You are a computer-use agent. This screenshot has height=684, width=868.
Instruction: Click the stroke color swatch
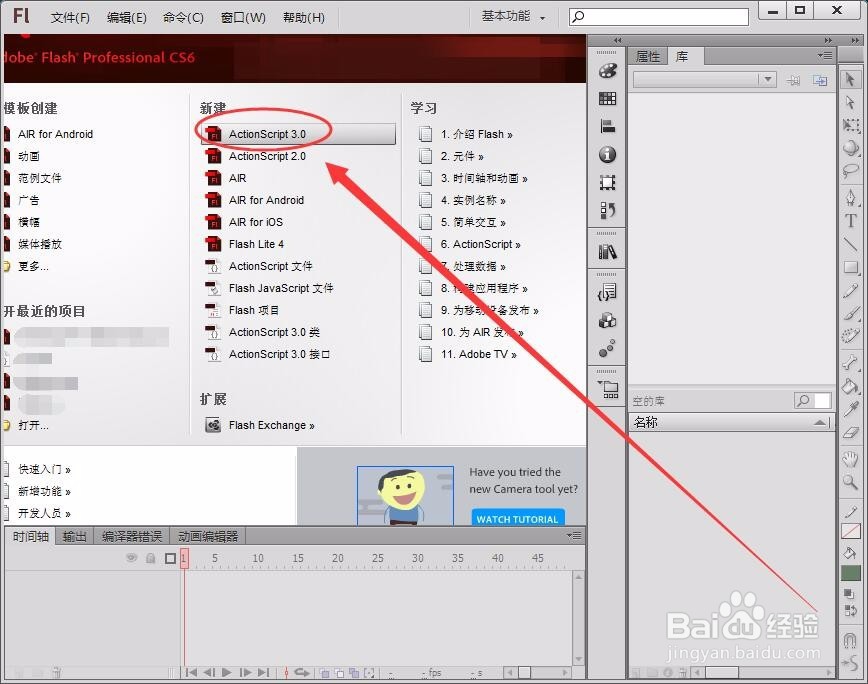(x=850, y=531)
